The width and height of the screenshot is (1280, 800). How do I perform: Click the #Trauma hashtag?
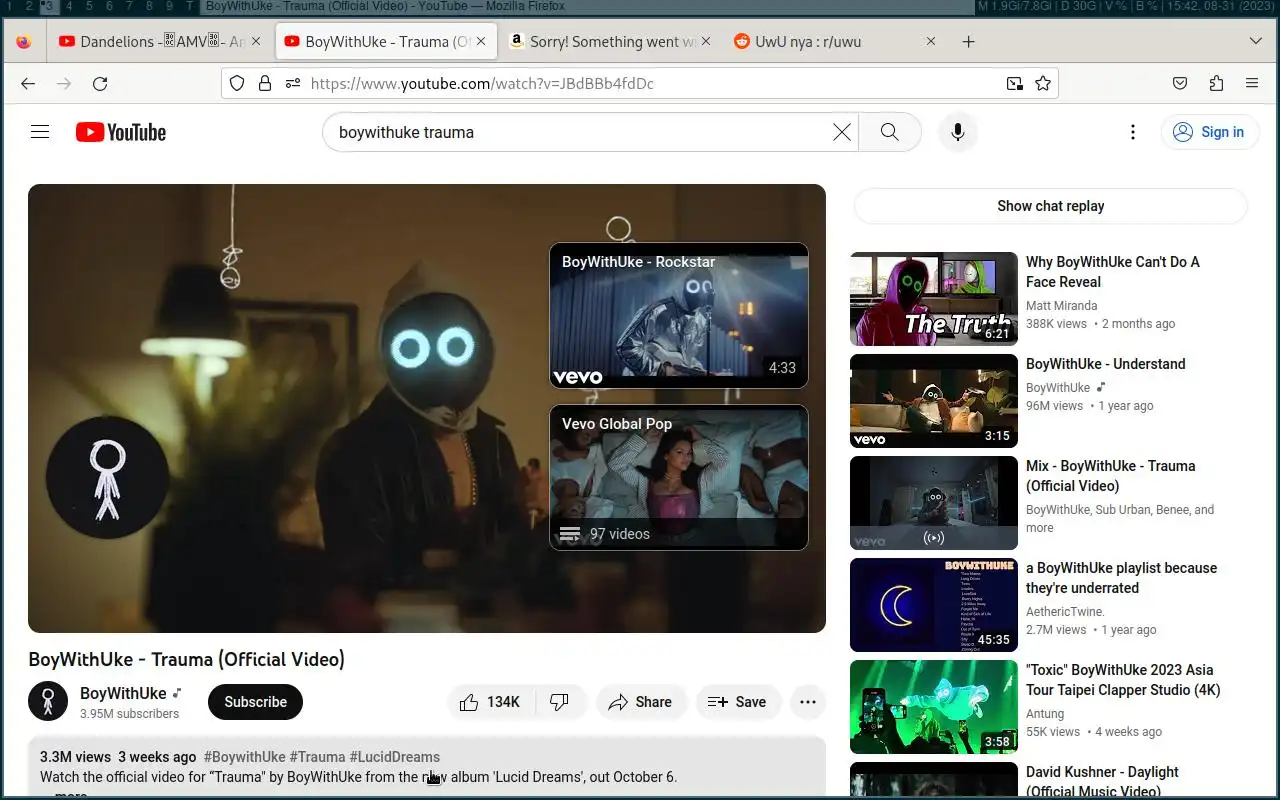pos(317,757)
